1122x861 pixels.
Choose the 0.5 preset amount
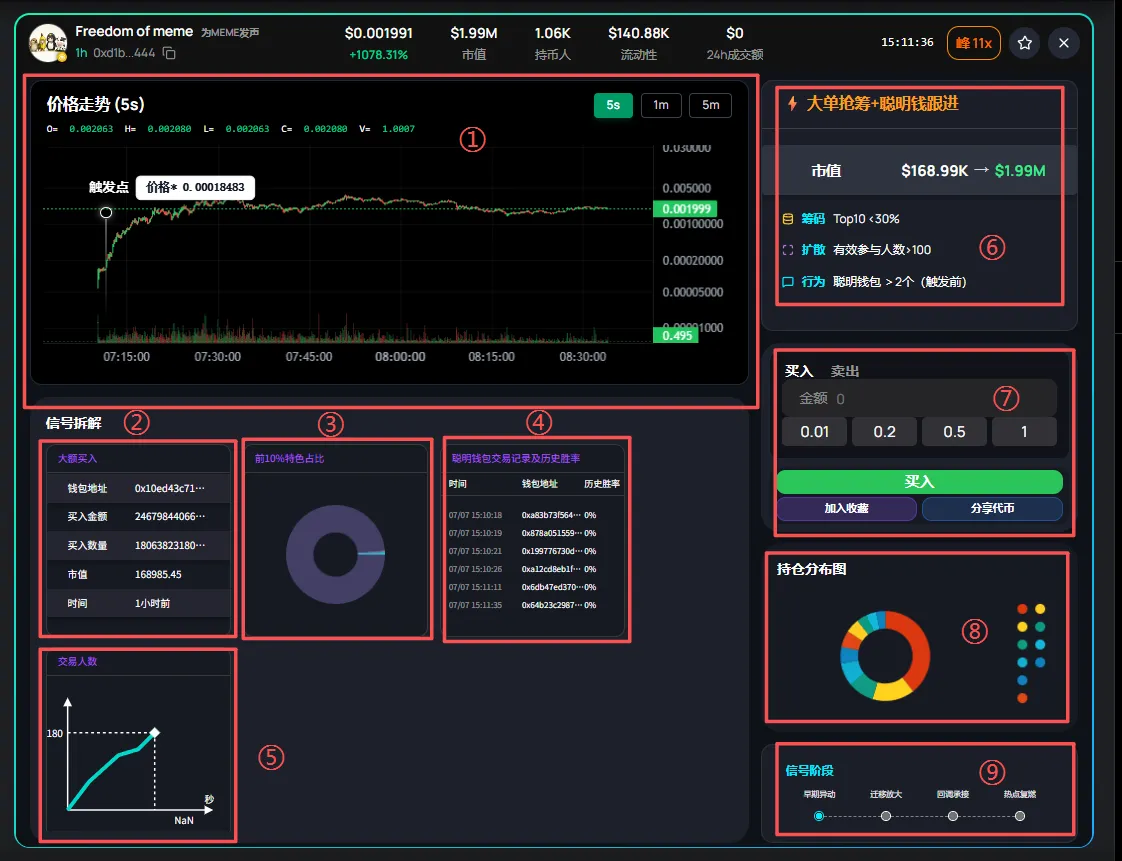955,432
